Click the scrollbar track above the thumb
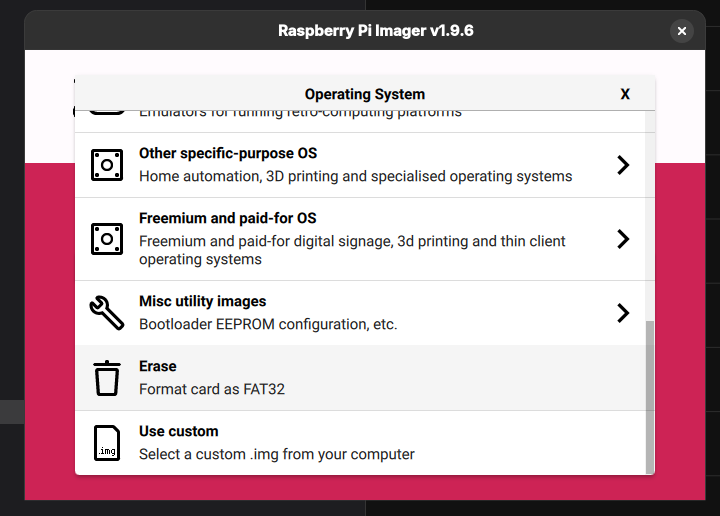This screenshot has height=516, width=720. click(x=649, y=216)
